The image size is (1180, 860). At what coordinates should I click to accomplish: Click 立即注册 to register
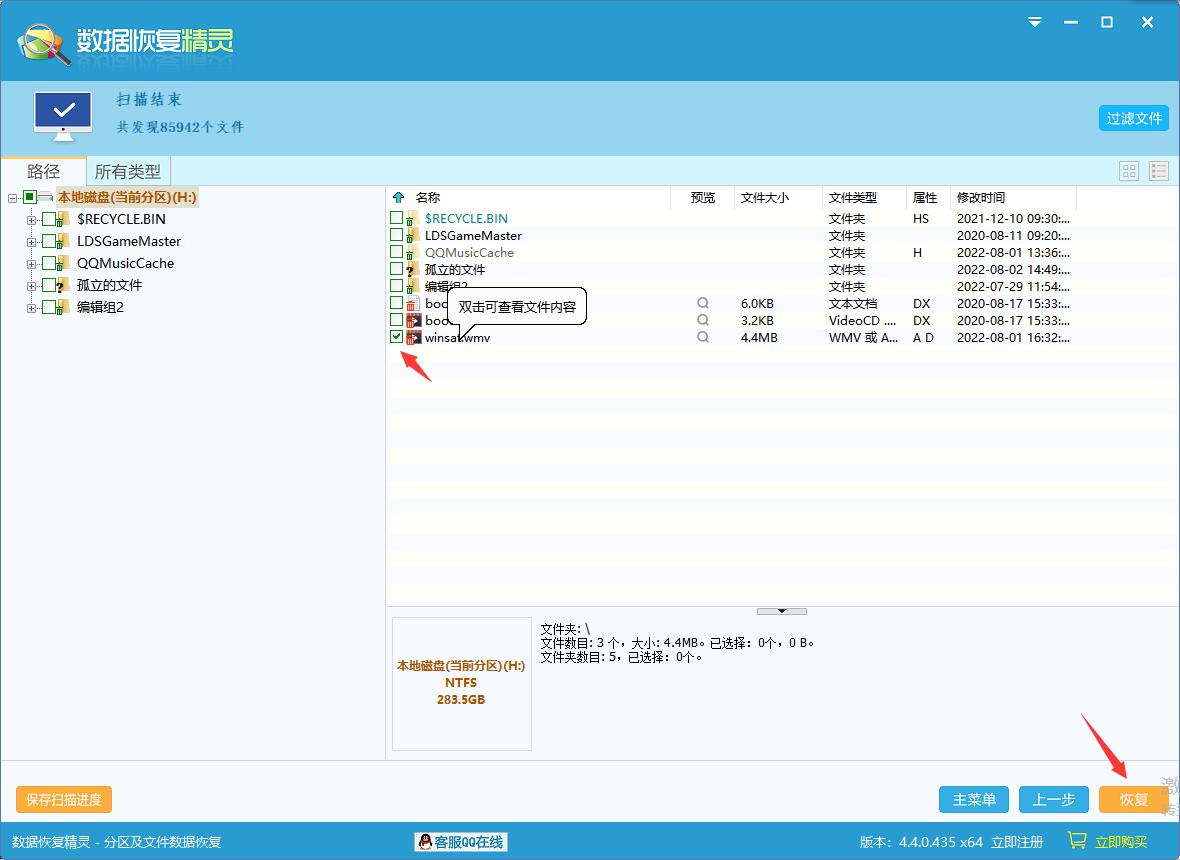pos(1017,841)
